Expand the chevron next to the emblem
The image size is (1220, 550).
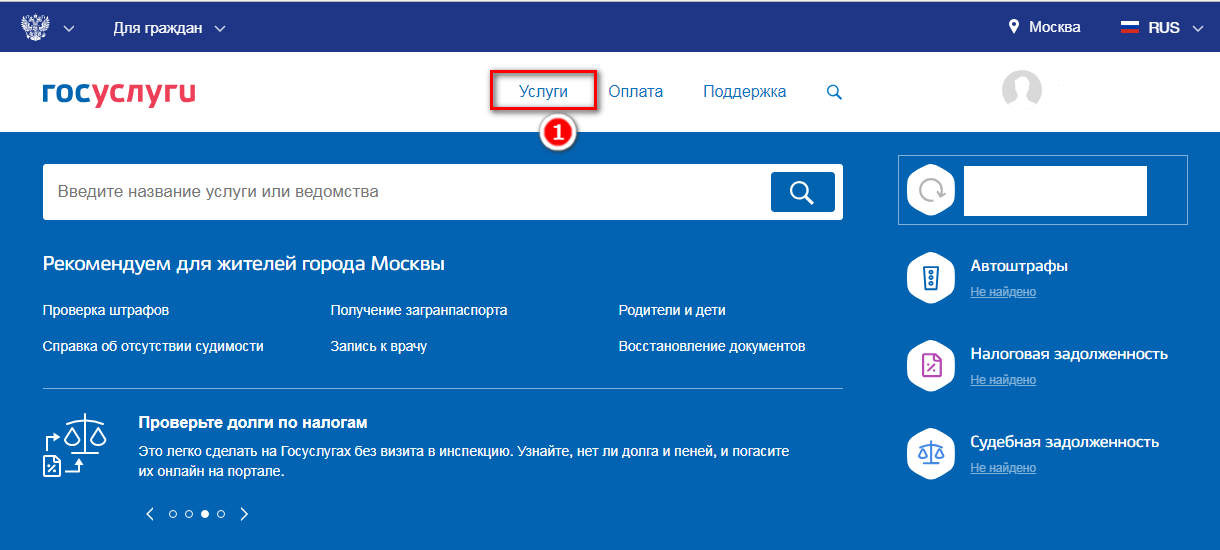point(69,28)
